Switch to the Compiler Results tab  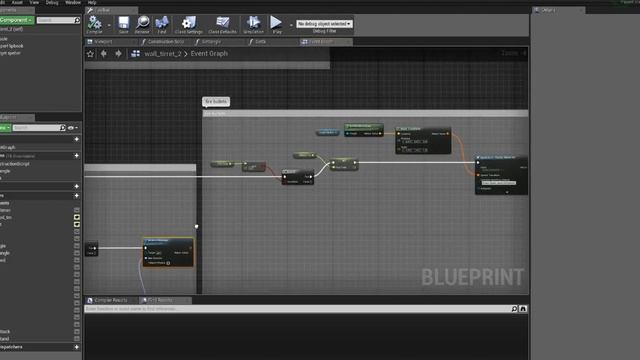click(110, 300)
